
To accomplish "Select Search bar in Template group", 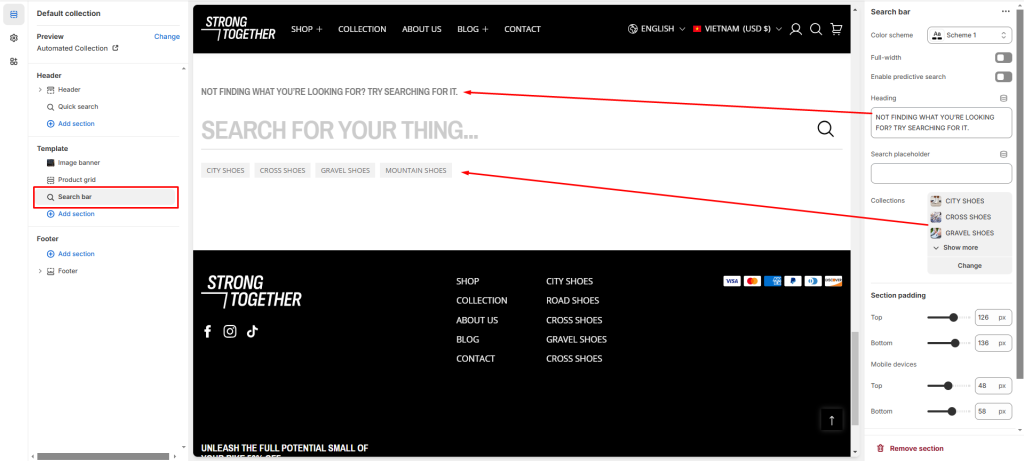I will coord(106,197).
